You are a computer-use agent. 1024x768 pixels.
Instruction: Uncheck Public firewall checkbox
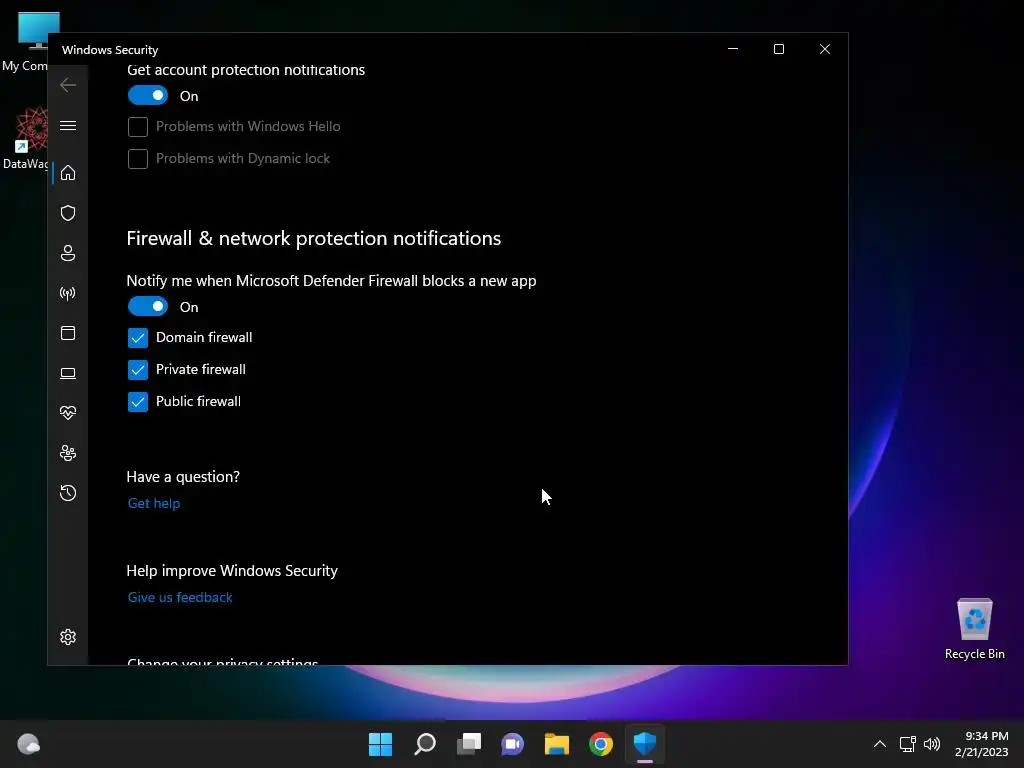pos(138,402)
